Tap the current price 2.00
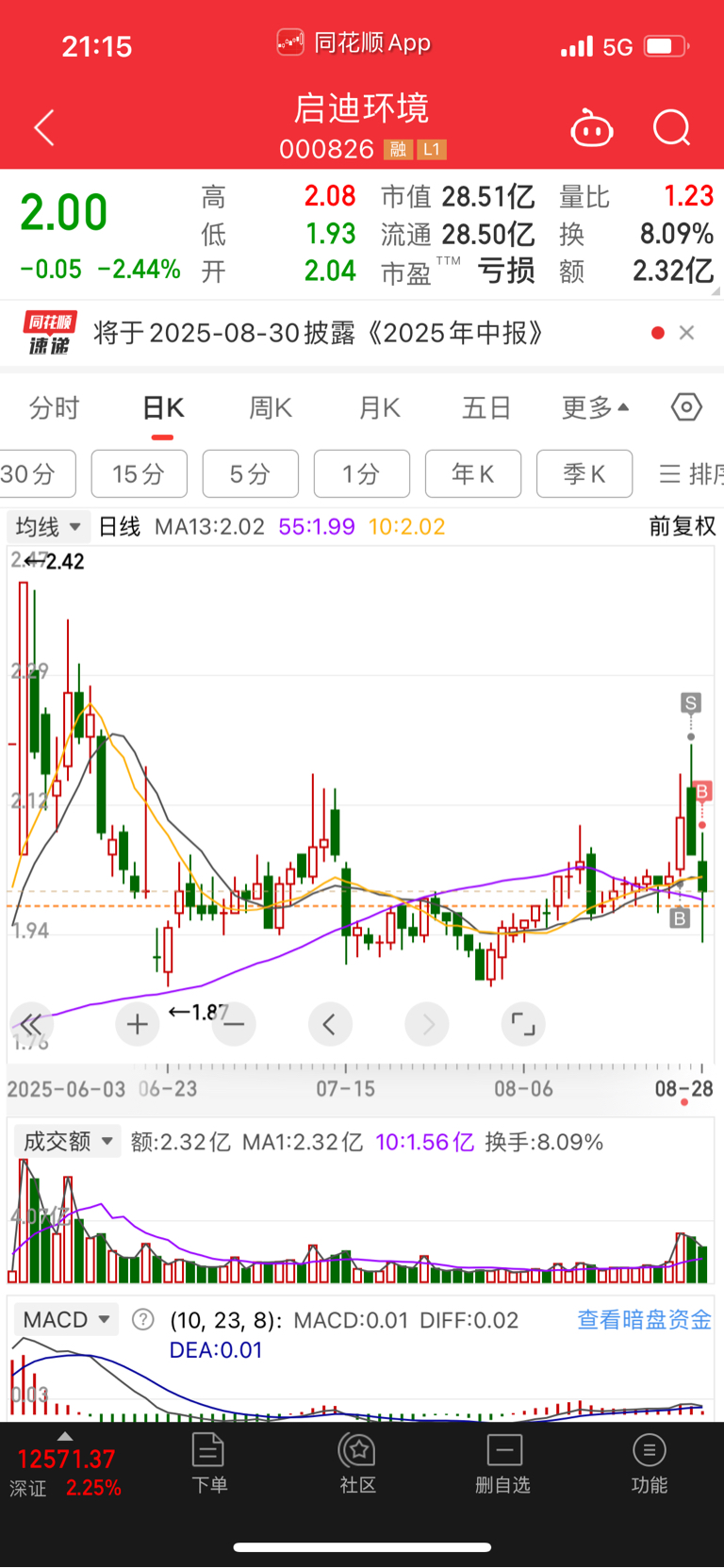 tap(64, 212)
